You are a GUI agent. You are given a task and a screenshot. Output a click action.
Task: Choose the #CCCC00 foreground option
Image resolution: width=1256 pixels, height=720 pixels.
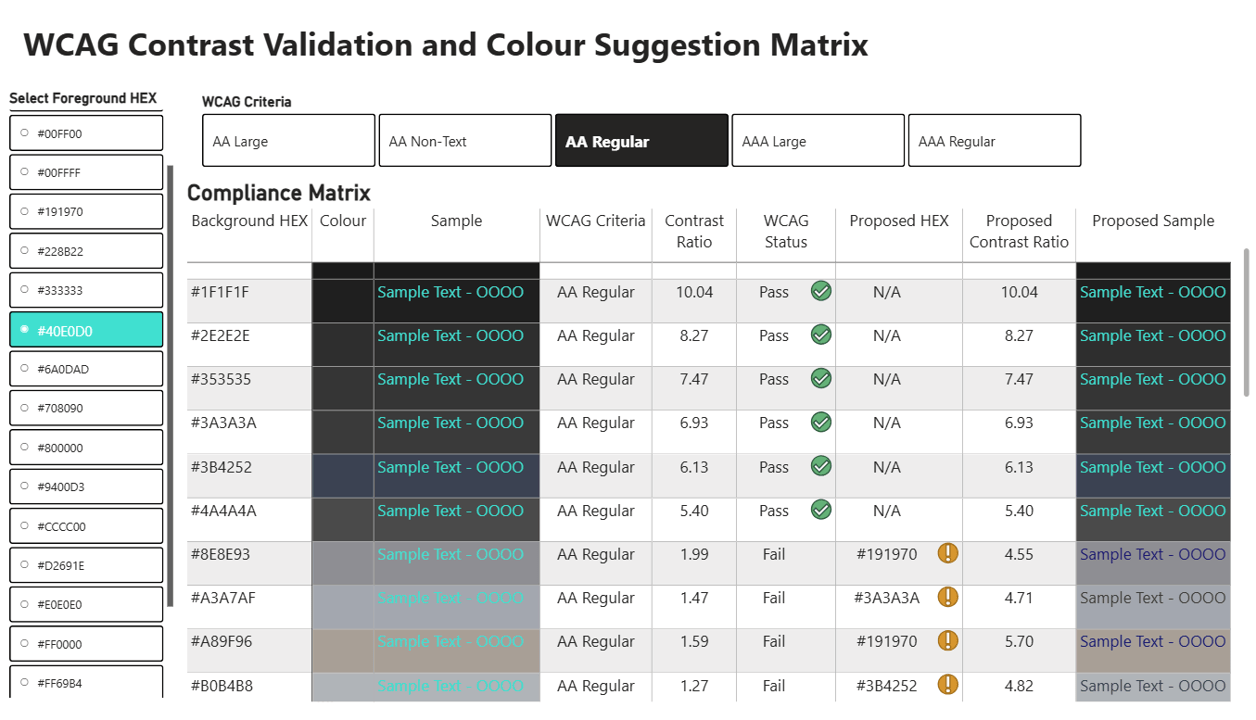pos(86,526)
